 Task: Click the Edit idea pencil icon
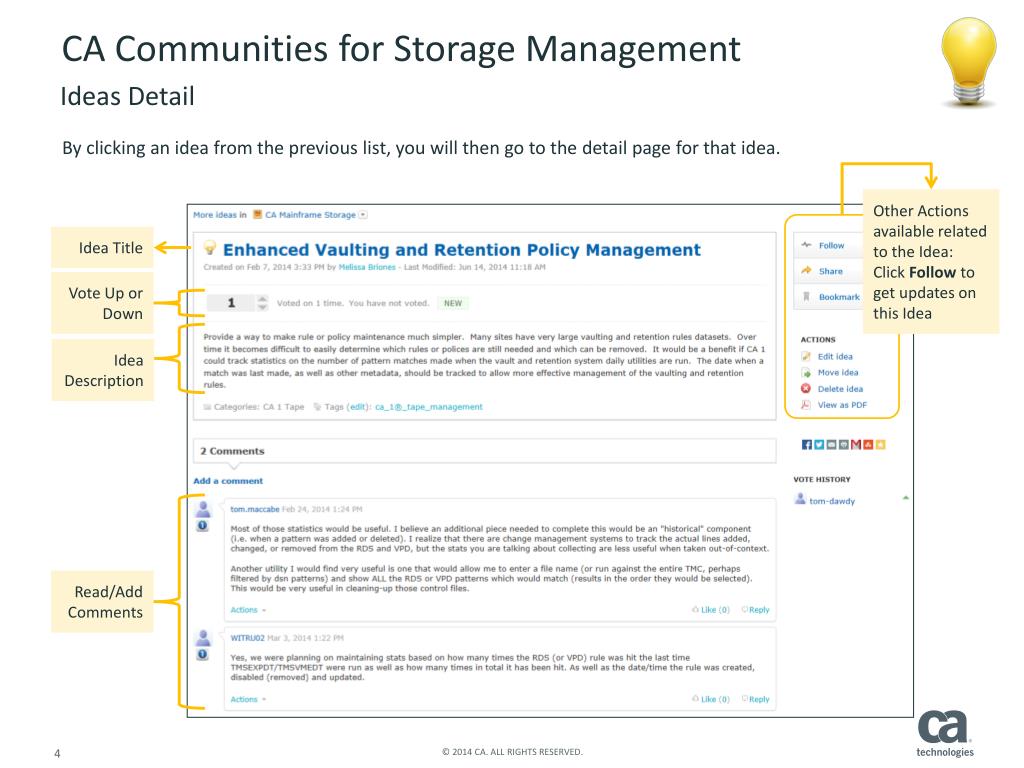[x=806, y=356]
